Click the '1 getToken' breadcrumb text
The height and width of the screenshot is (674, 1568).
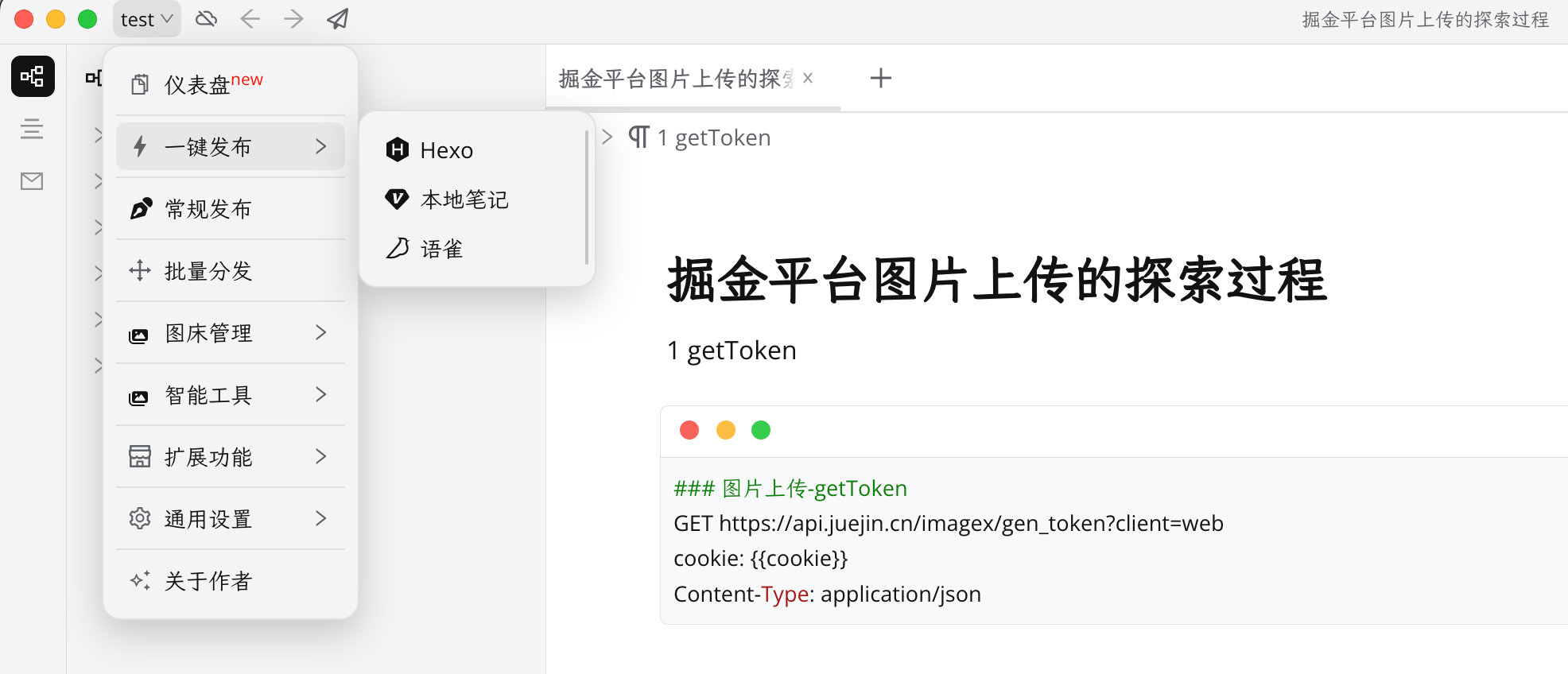point(714,138)
